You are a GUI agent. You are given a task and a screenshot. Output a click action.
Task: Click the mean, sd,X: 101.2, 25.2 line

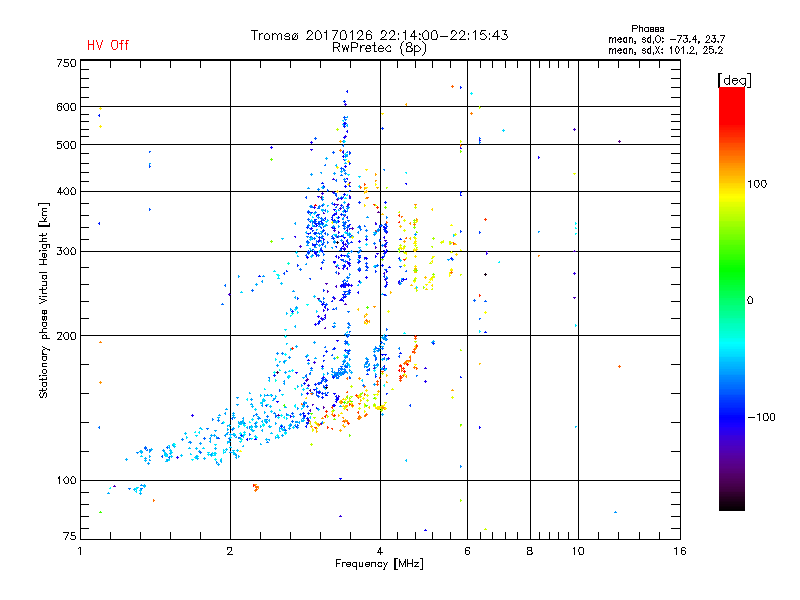665,50
